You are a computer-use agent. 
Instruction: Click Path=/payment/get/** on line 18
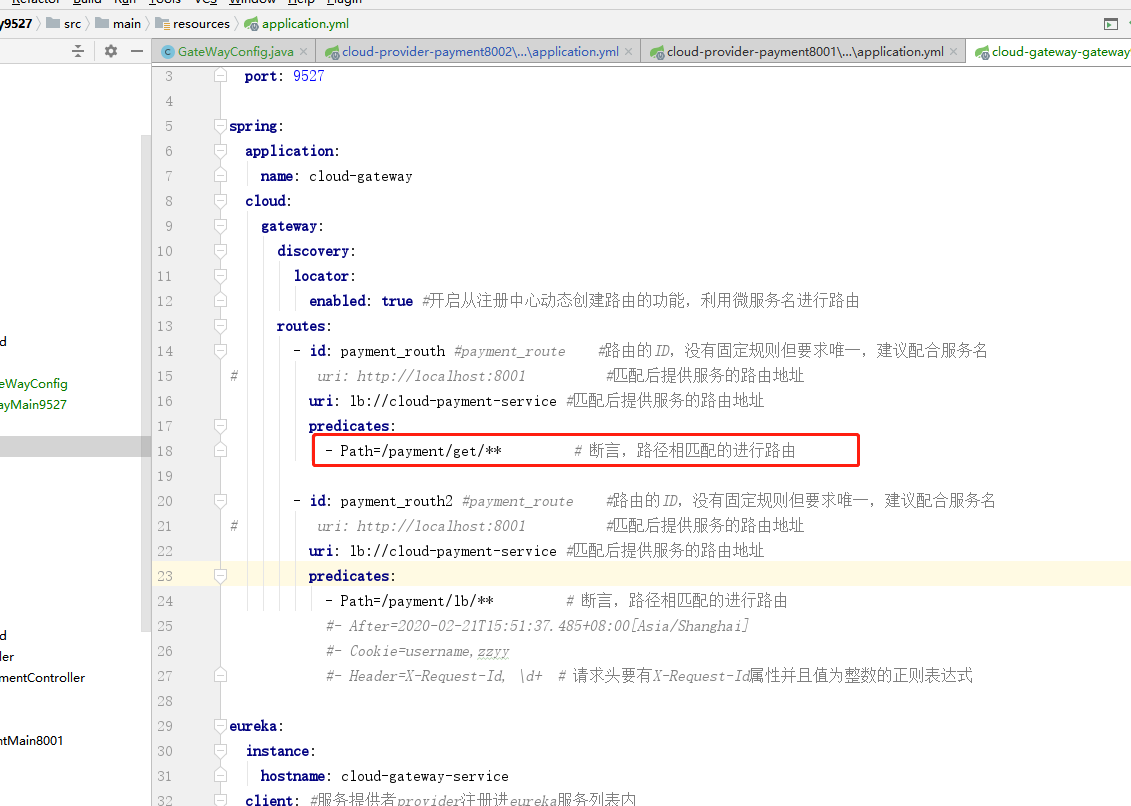pos(421,451)
